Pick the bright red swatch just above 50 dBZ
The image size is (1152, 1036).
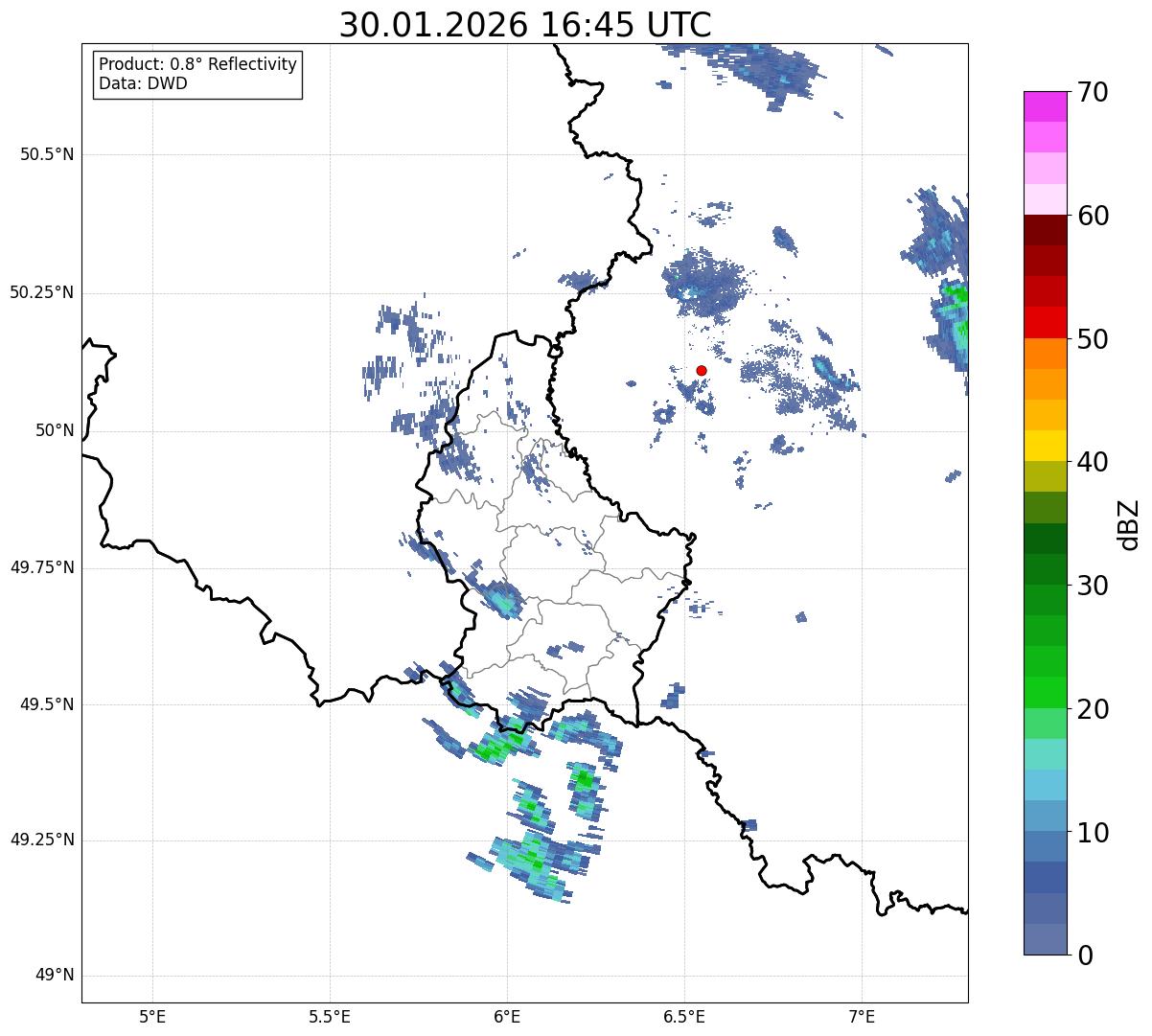point(1046,322)
